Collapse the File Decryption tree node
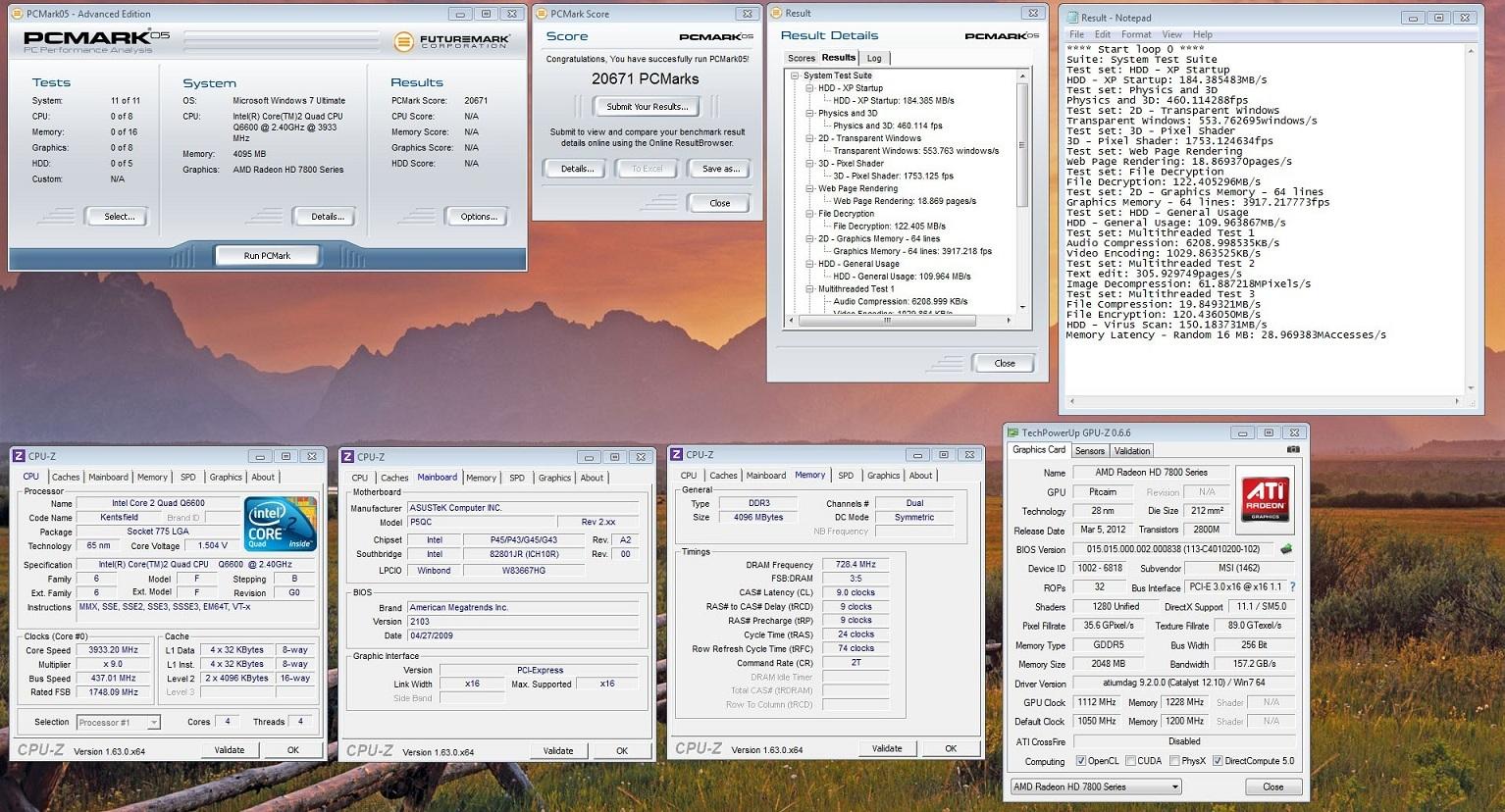The height and width of the screenshot is (812, 1505). click(808, 214)
